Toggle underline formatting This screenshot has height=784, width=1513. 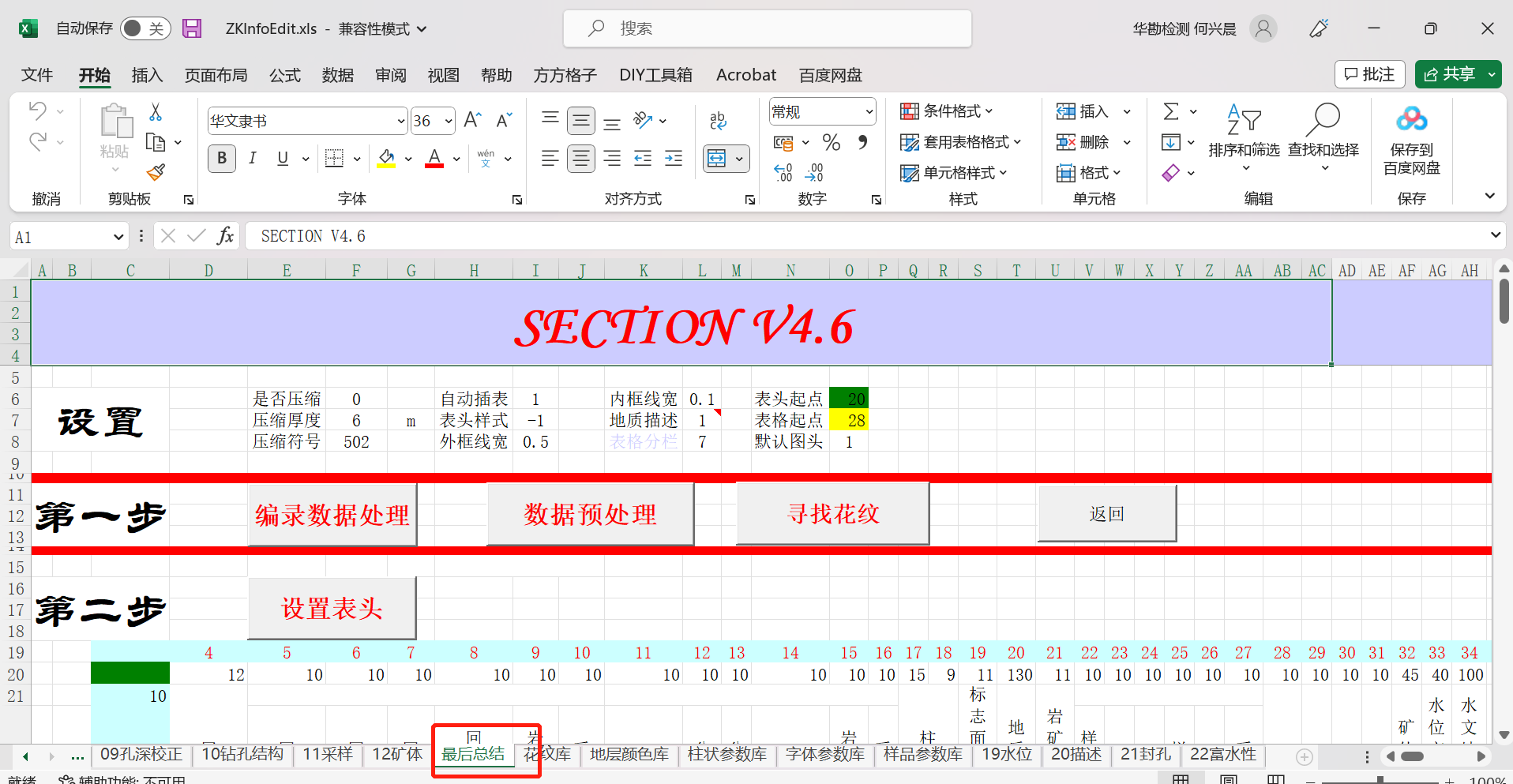tap(283, 159)
